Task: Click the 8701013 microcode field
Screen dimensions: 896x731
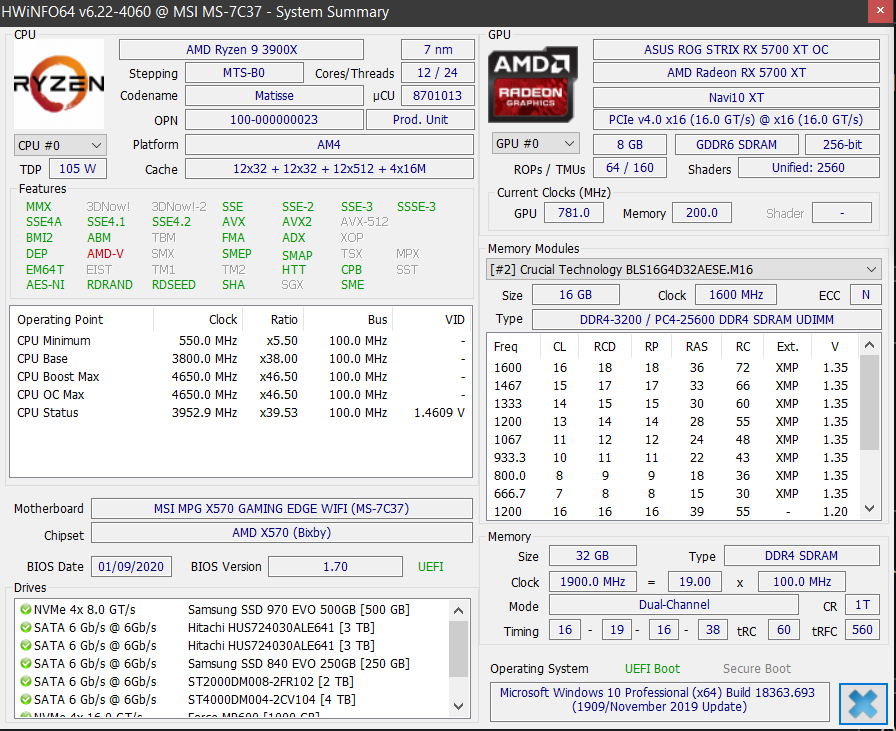Action: tap(438, 95)
